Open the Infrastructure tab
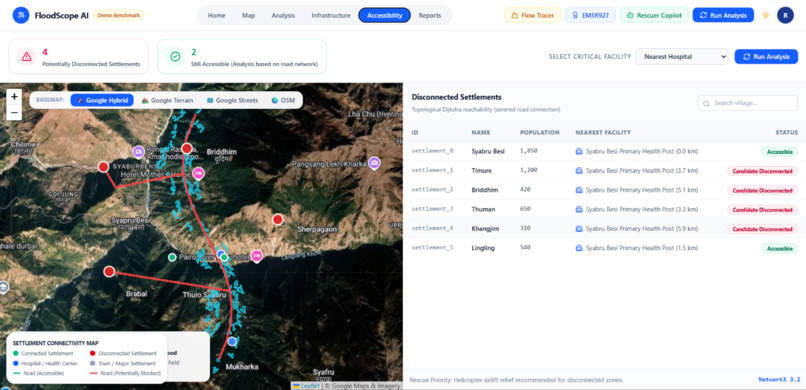 331,15
